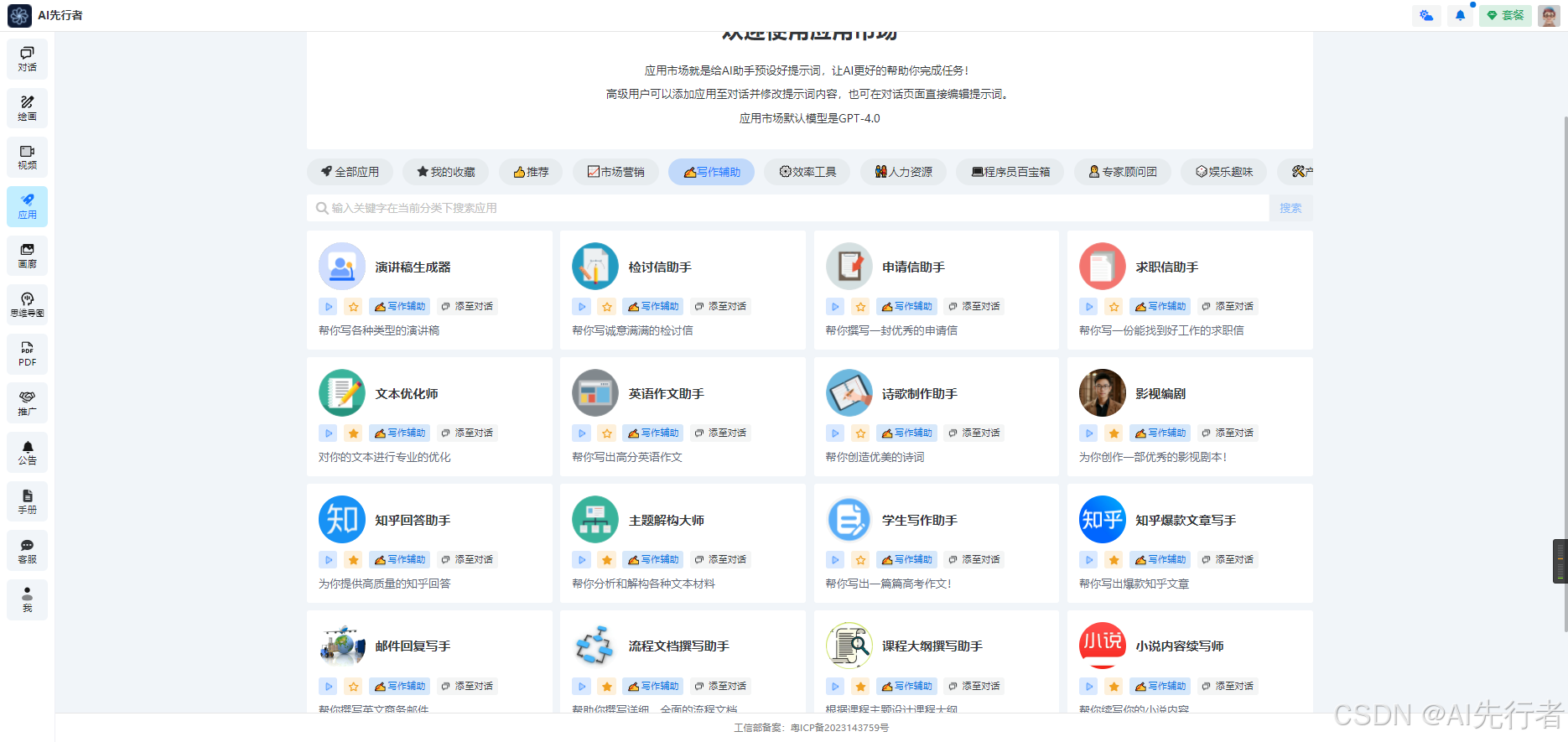The image size is (1568, 742).
Task: Click 添至对话 for 英语作文助手
Action: click(720, 433)
